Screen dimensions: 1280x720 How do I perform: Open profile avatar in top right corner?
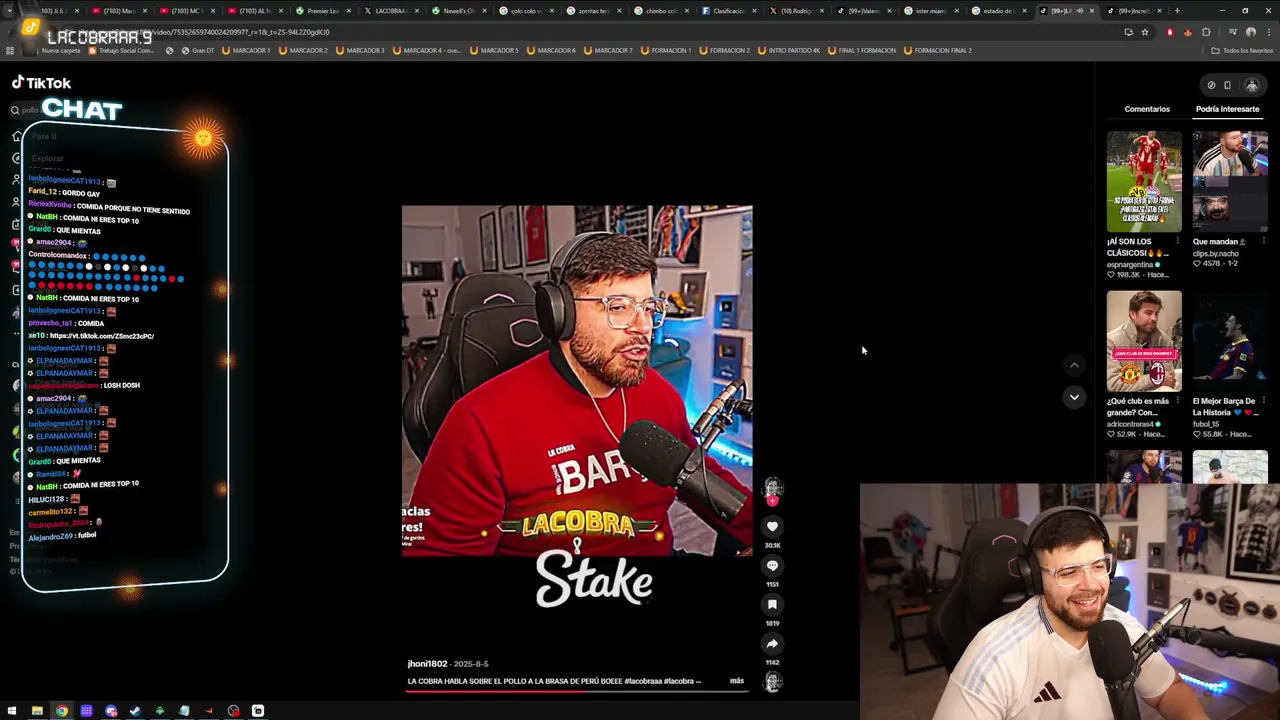point(1251,85)
